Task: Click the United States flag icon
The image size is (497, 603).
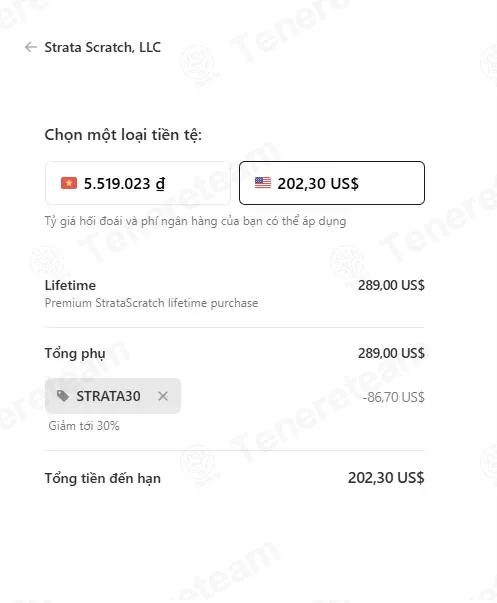Action: click(263, 183)
